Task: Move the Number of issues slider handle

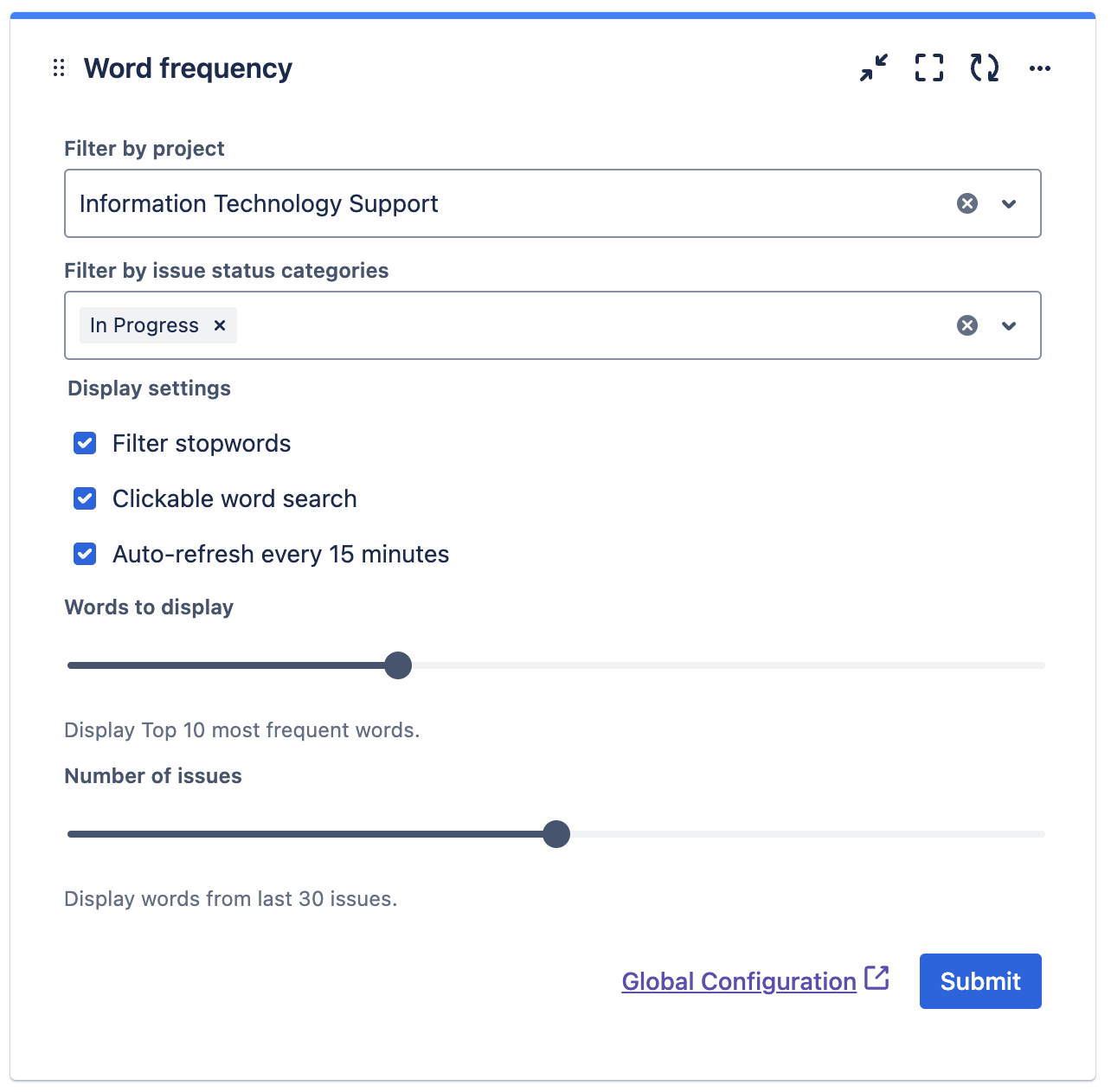Action: pos(556,833)
